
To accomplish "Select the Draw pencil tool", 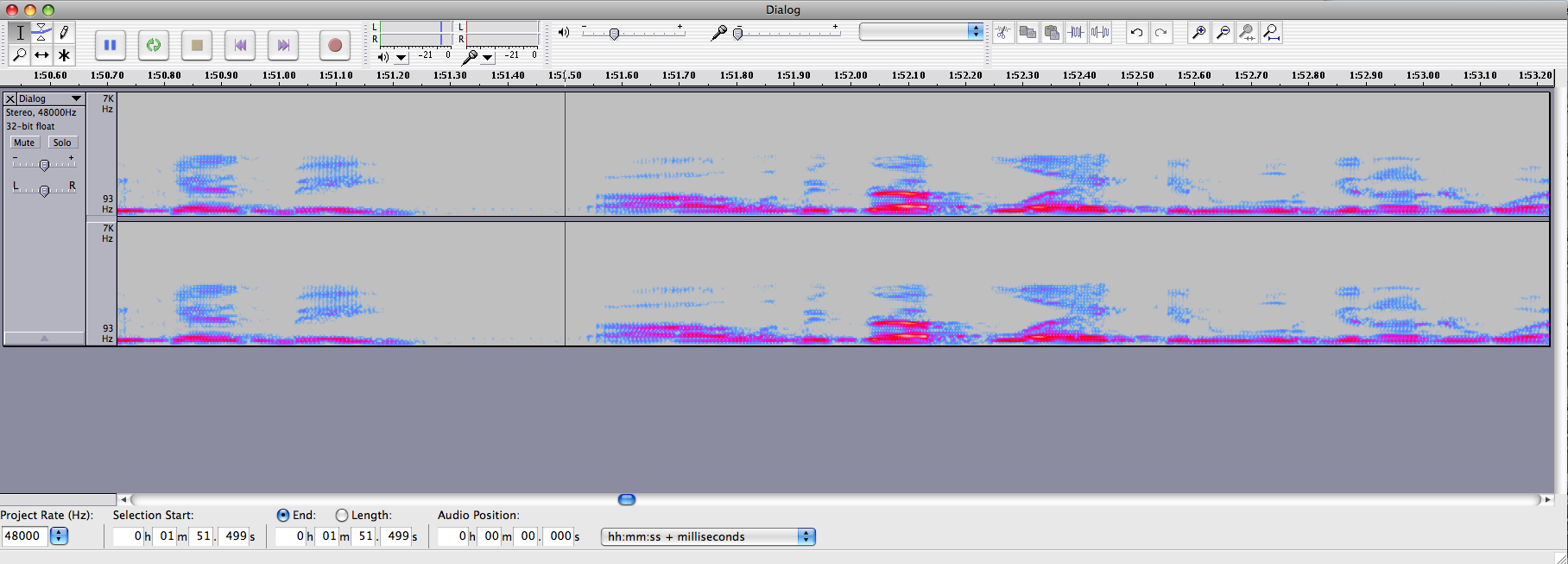I will (64, 33).
